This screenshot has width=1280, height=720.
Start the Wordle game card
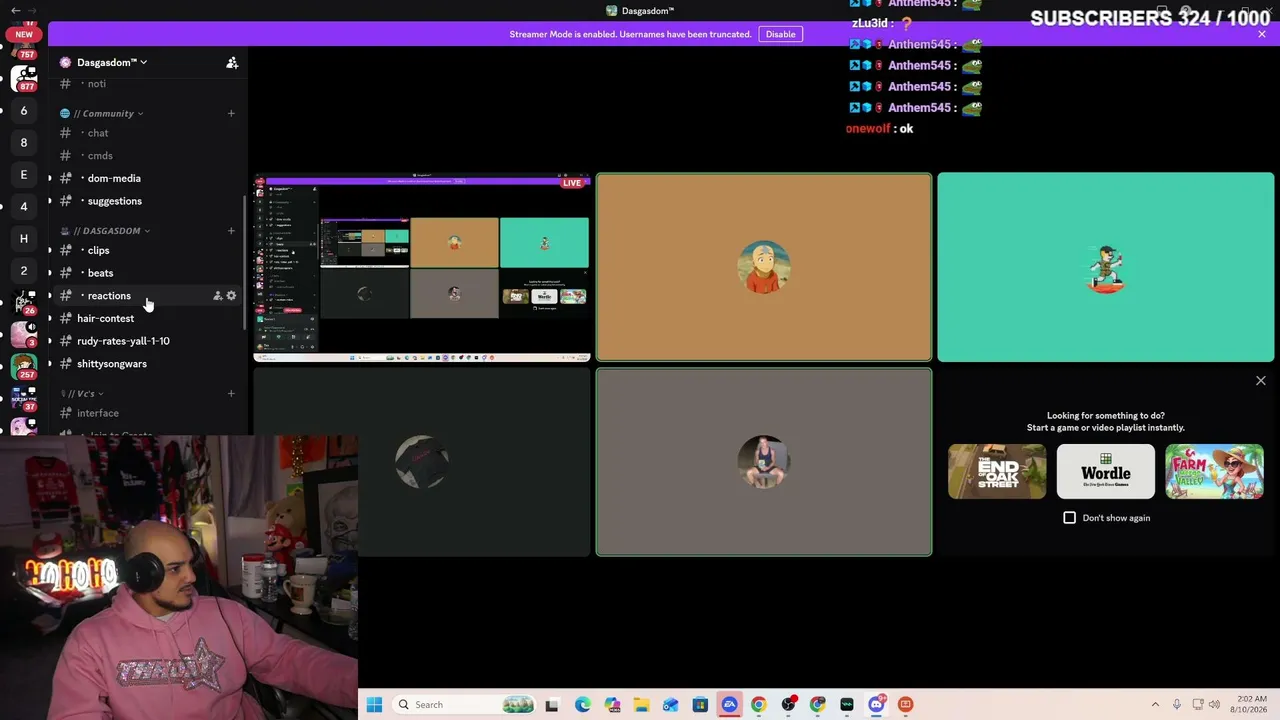coord(1106,472)
